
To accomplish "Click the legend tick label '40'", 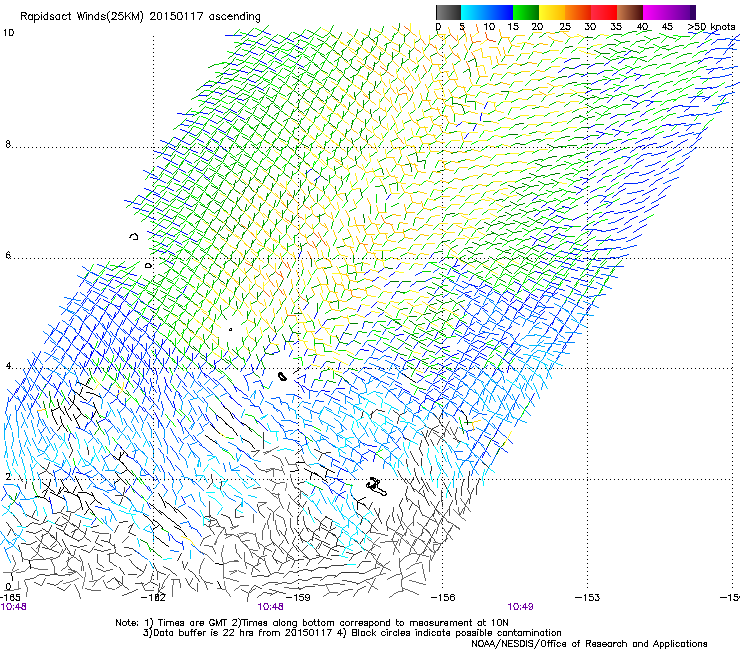I will (642, 27).
